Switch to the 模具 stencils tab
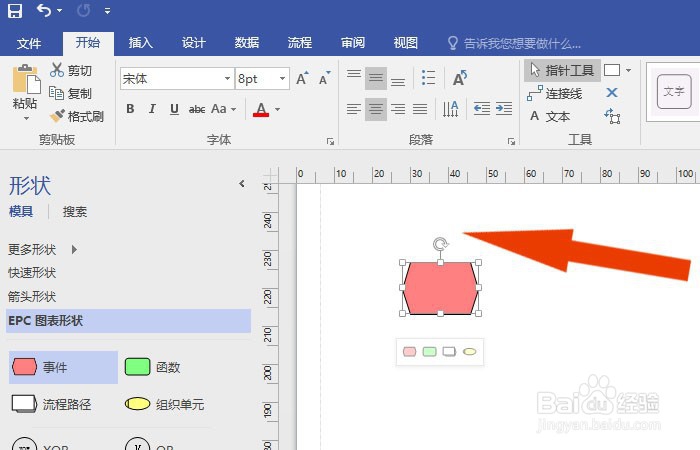The height and width of the screenshot is (450, 700). pos(21,211)
